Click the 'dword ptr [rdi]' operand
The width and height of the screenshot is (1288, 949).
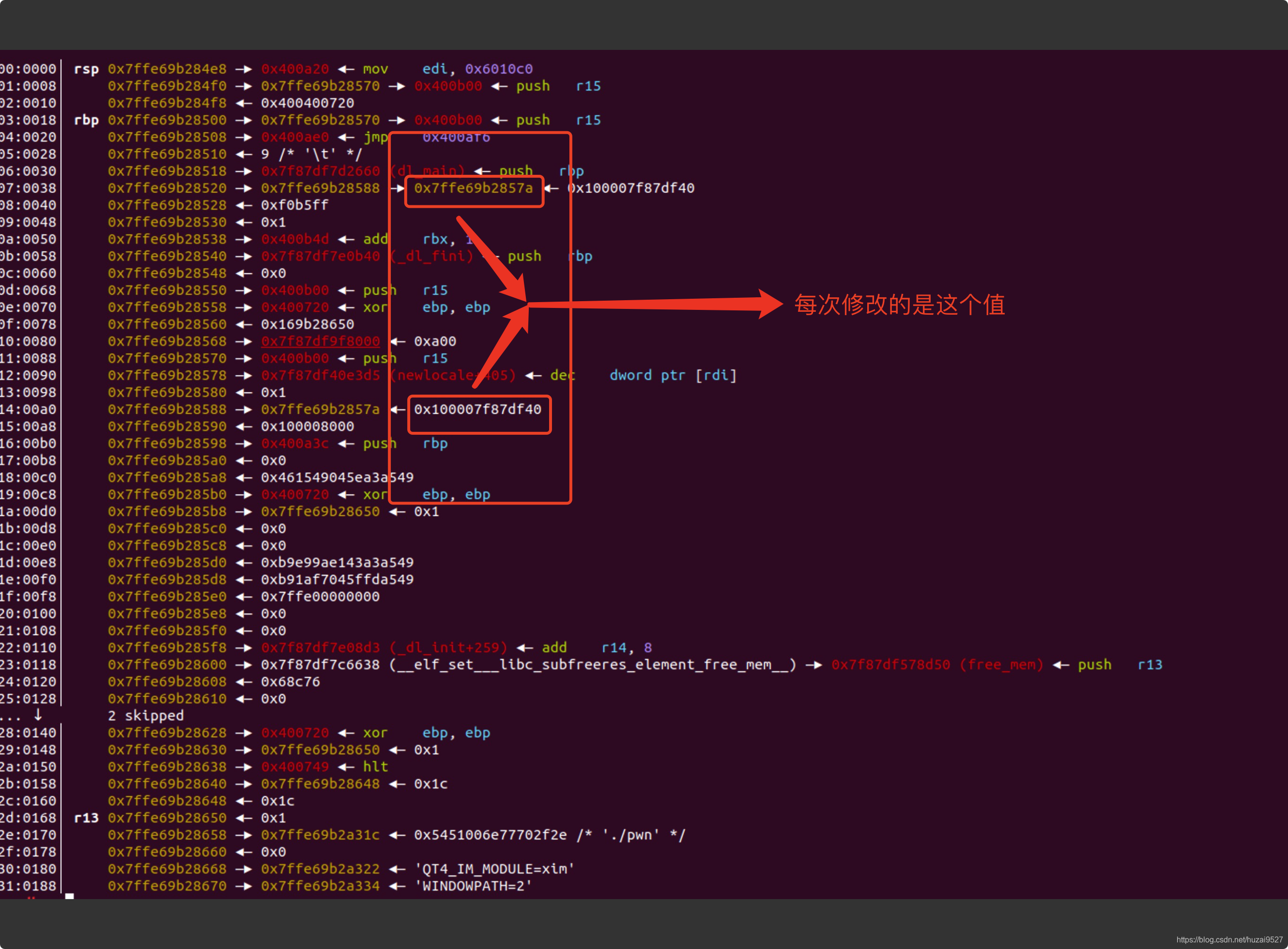click(x=673, y=375)
